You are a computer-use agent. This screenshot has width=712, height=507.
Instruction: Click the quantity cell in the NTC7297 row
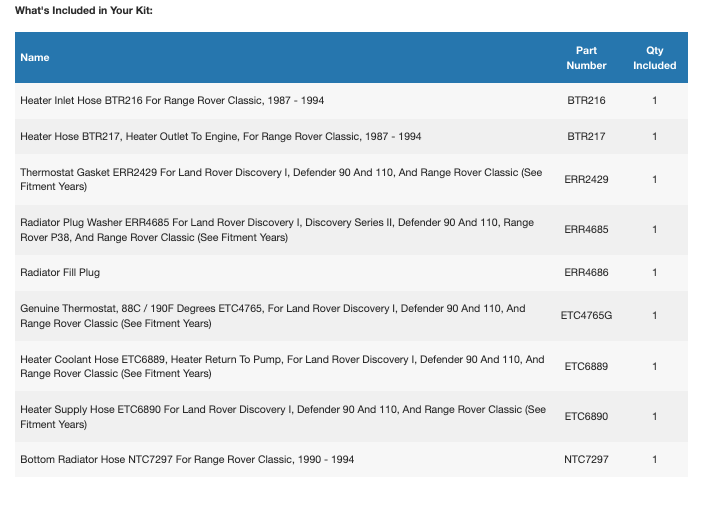click(x=654, y=459)
